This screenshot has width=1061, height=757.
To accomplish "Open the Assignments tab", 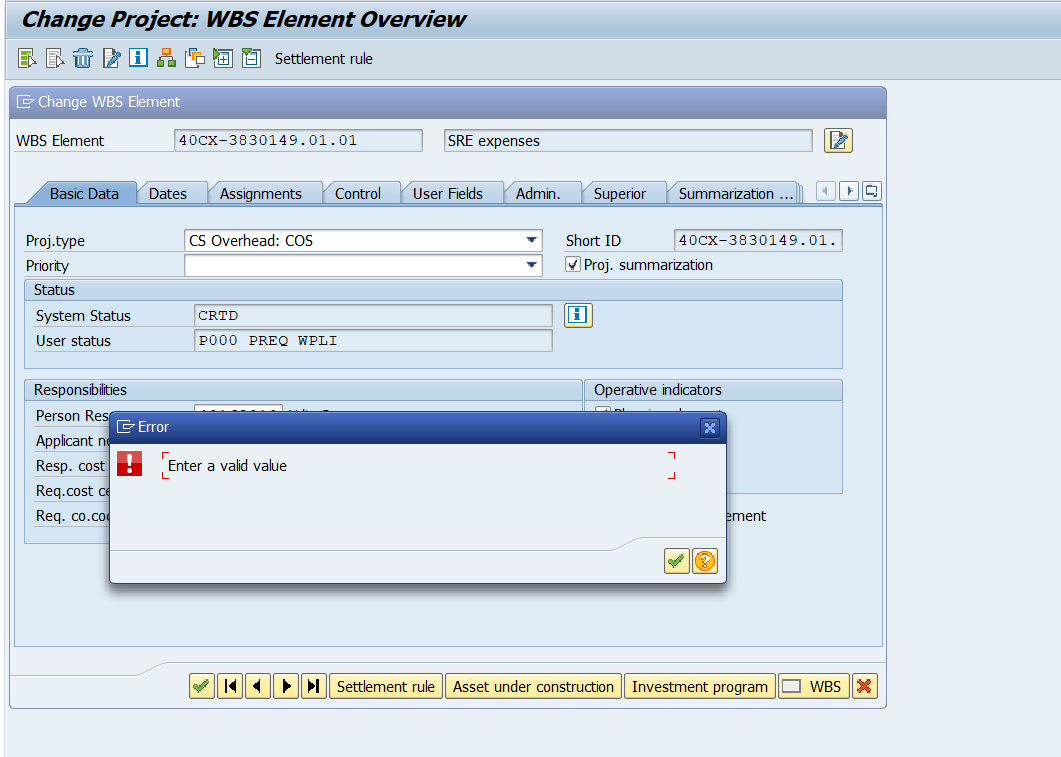I will pos(264,192).
